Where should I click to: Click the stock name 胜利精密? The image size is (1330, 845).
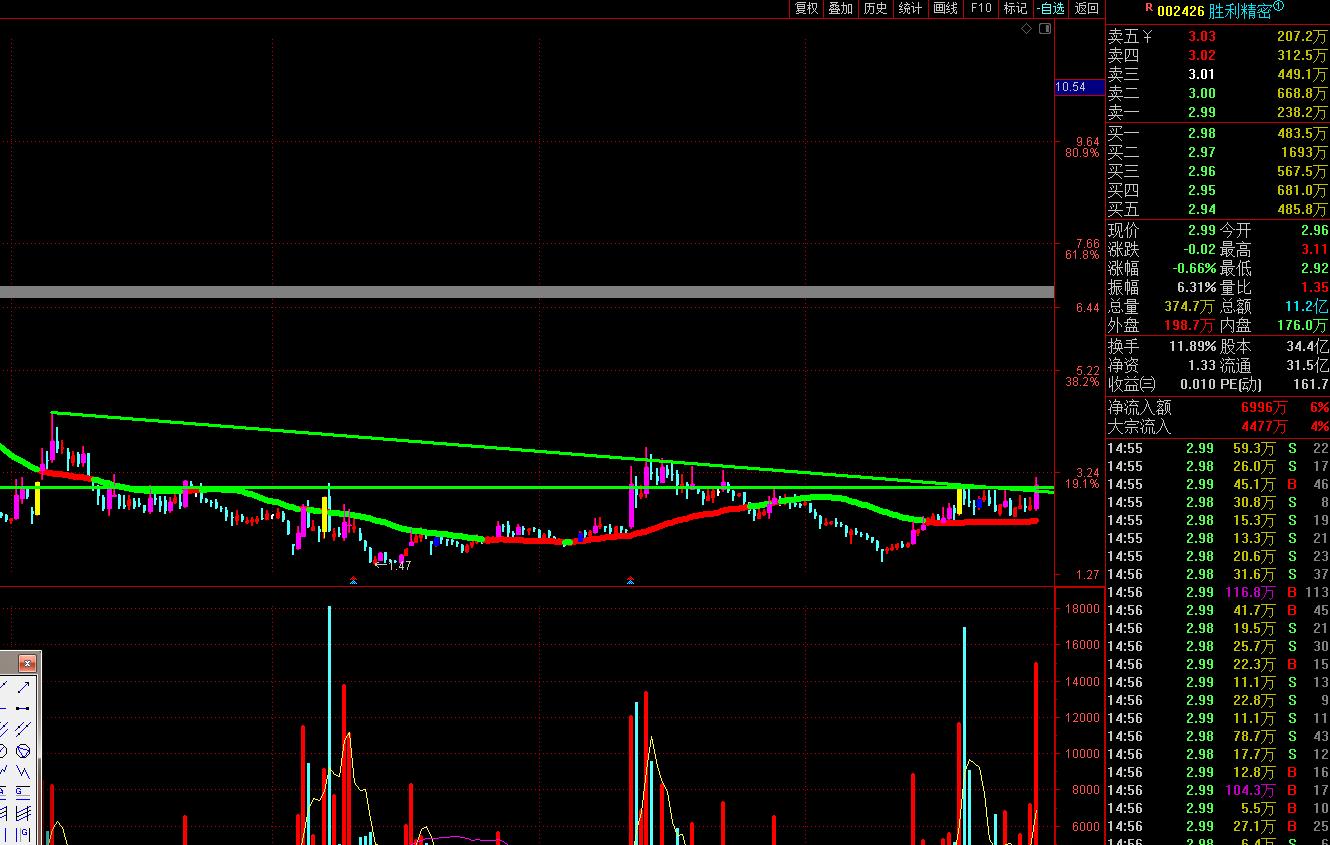tap(1240, 11)
